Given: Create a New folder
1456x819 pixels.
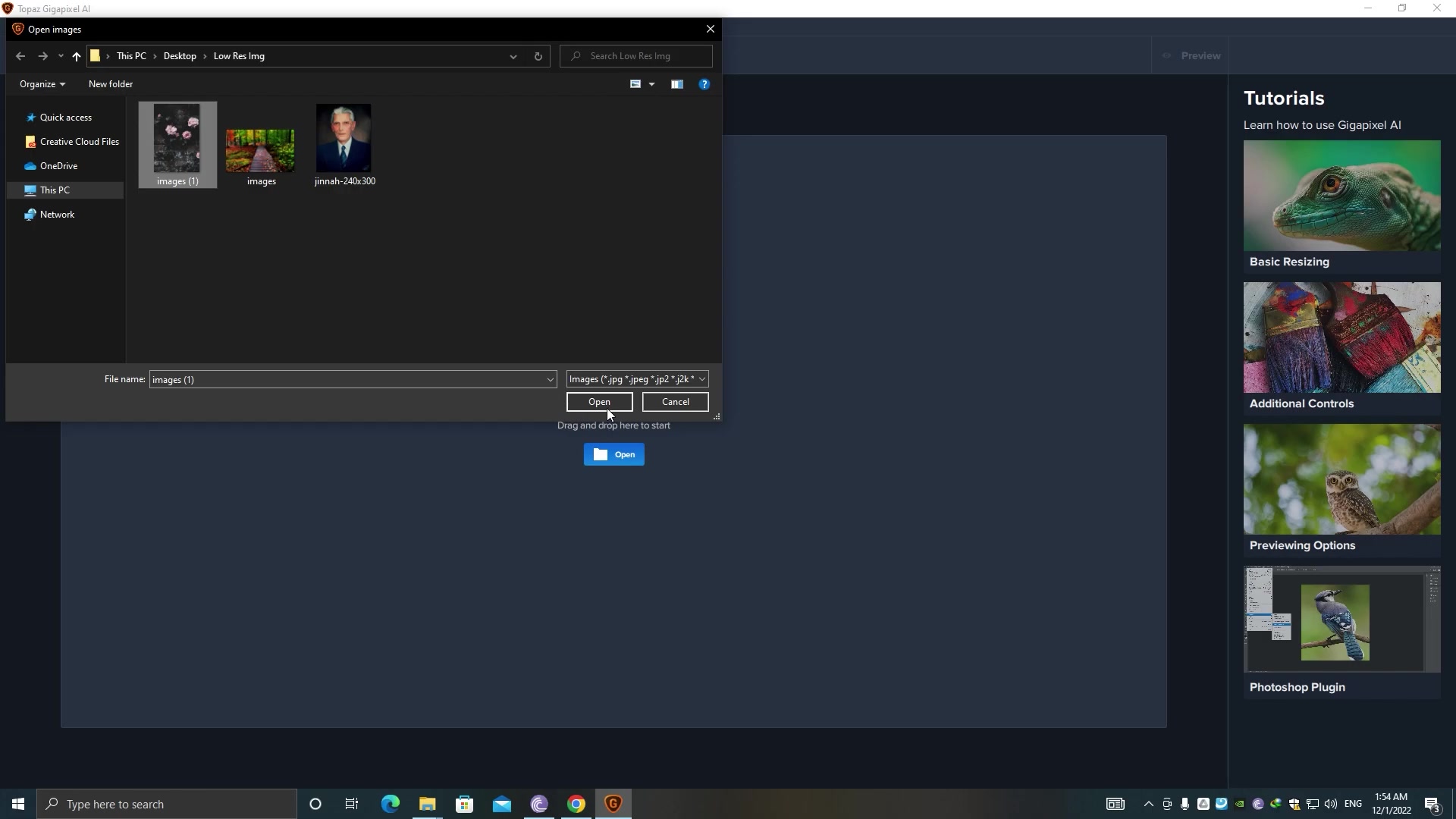Looking at the screenshot, I should coord(111,84).
